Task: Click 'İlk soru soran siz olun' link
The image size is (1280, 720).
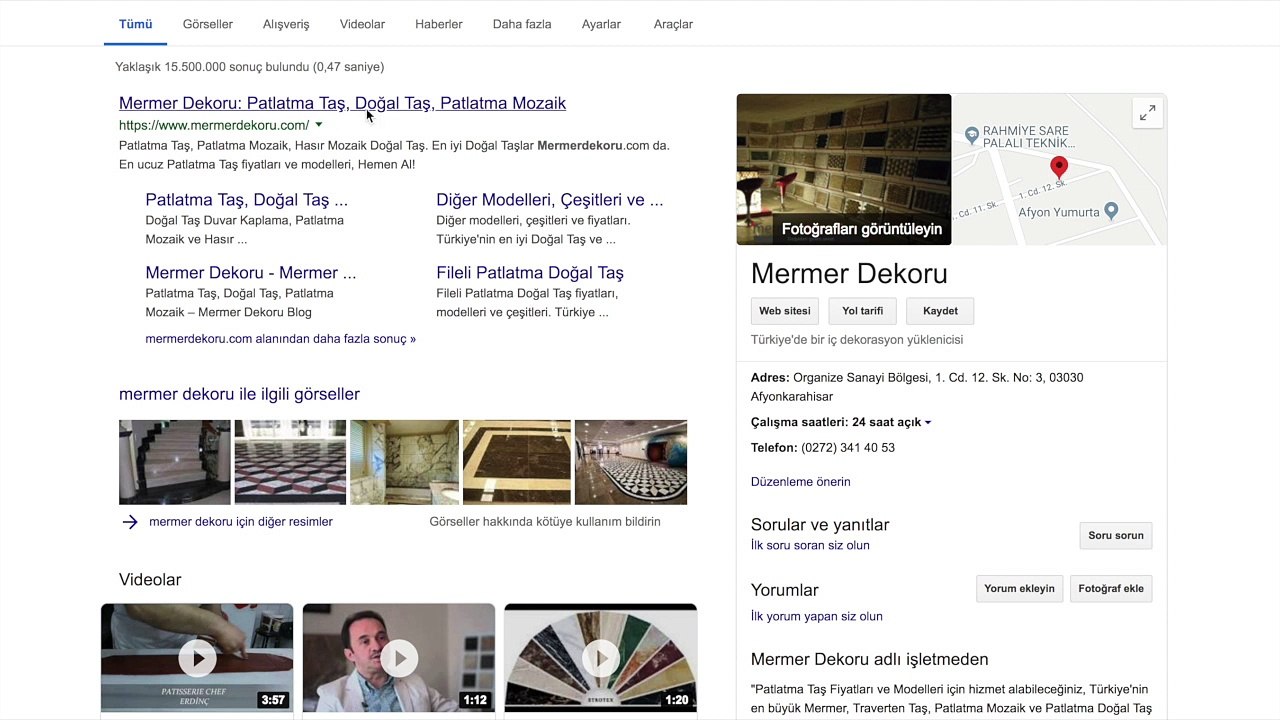Action: [x=810, y=545]
